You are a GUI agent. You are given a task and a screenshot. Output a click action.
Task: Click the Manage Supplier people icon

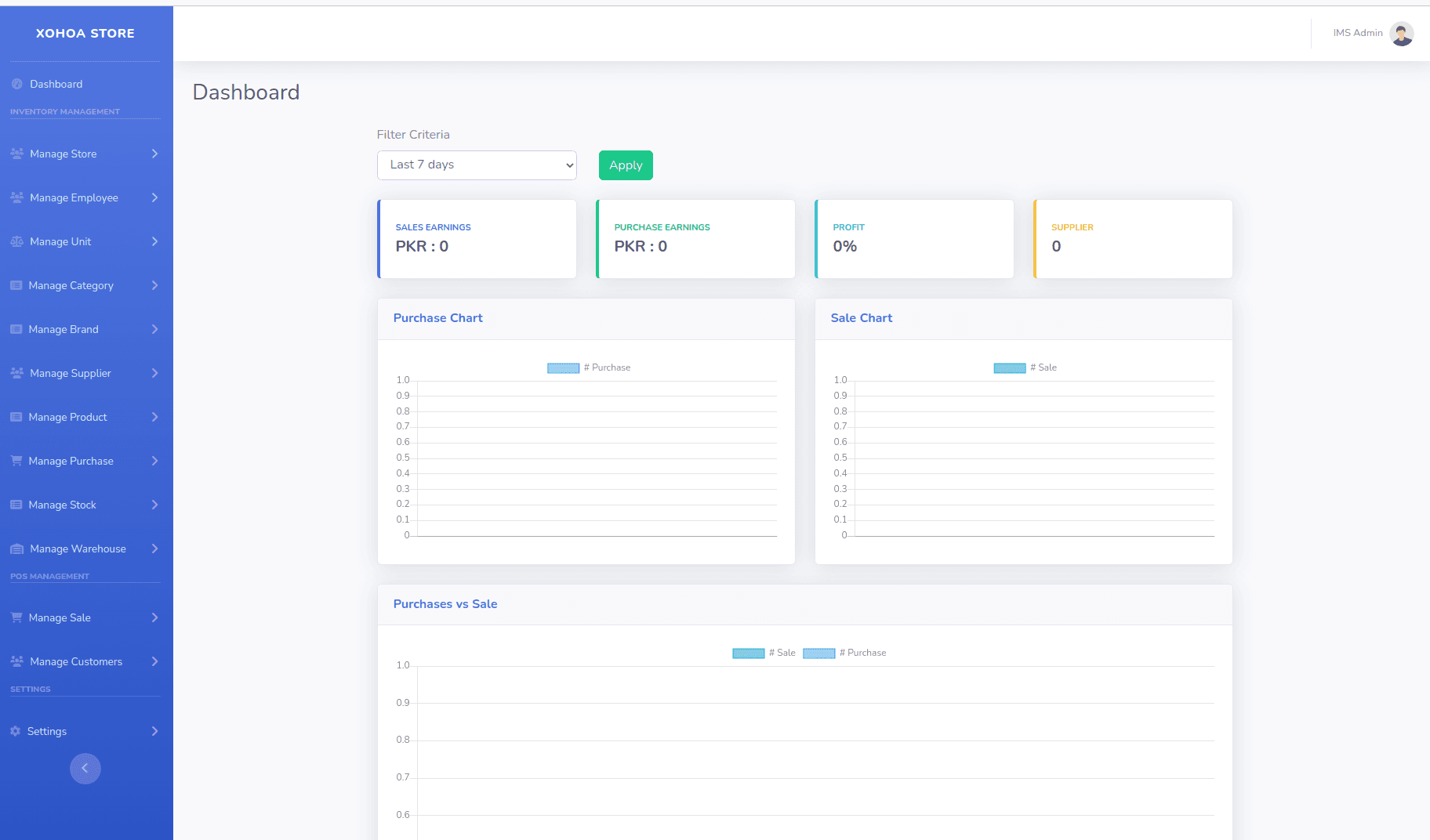[x=16, y=373]
